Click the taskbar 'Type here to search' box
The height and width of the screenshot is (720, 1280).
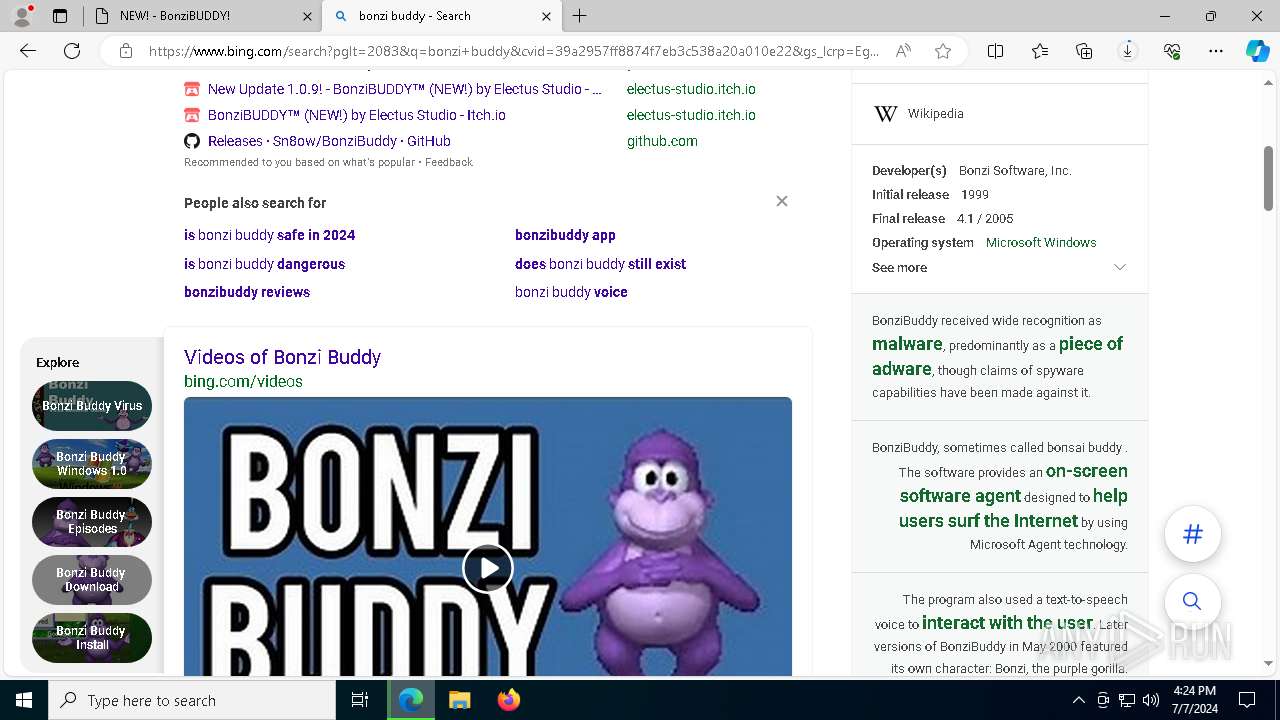coord(192,700)
